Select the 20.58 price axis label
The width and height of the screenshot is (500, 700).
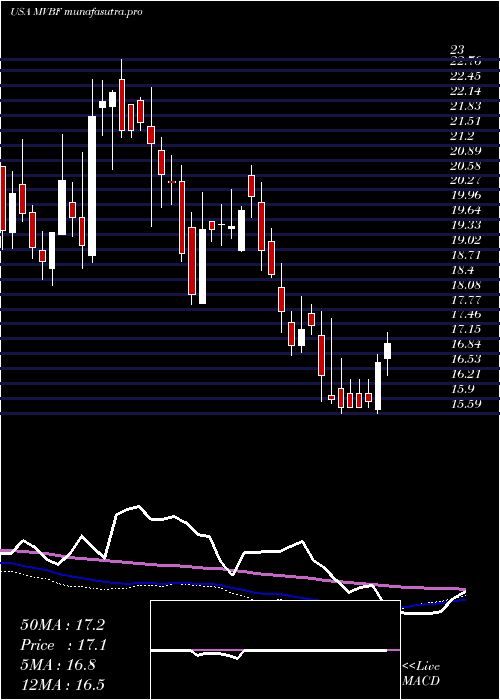point(466,166)
